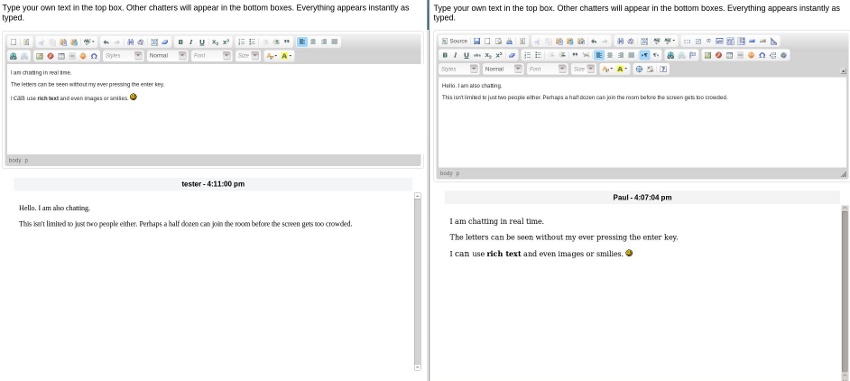Collapse right editor toolbar with corner arrow
This screenshot has width=850, height=381.
coord(843,71)
